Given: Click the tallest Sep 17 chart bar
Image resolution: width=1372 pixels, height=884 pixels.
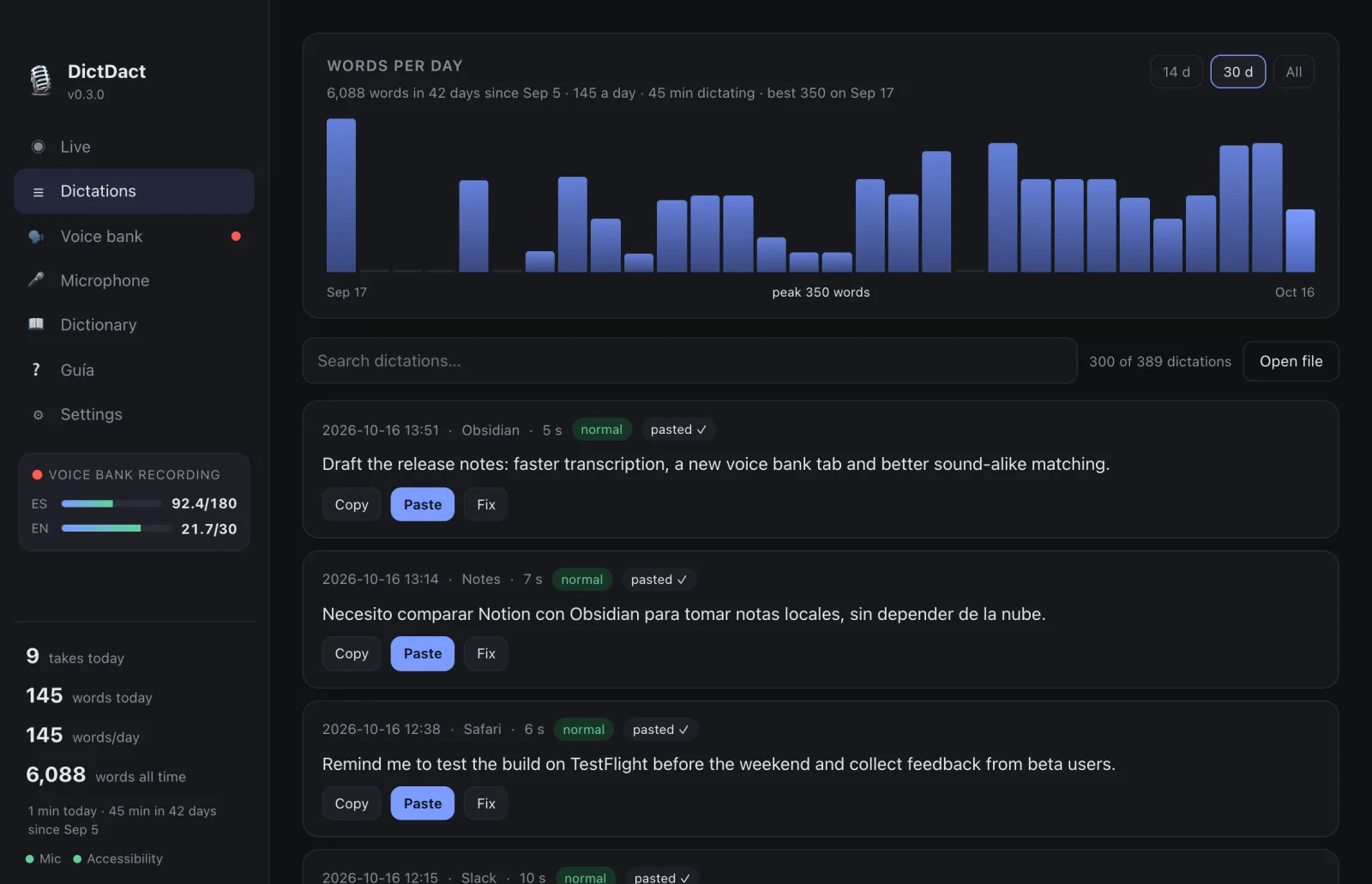Looking at the screenshot, I should pos(341,195).
